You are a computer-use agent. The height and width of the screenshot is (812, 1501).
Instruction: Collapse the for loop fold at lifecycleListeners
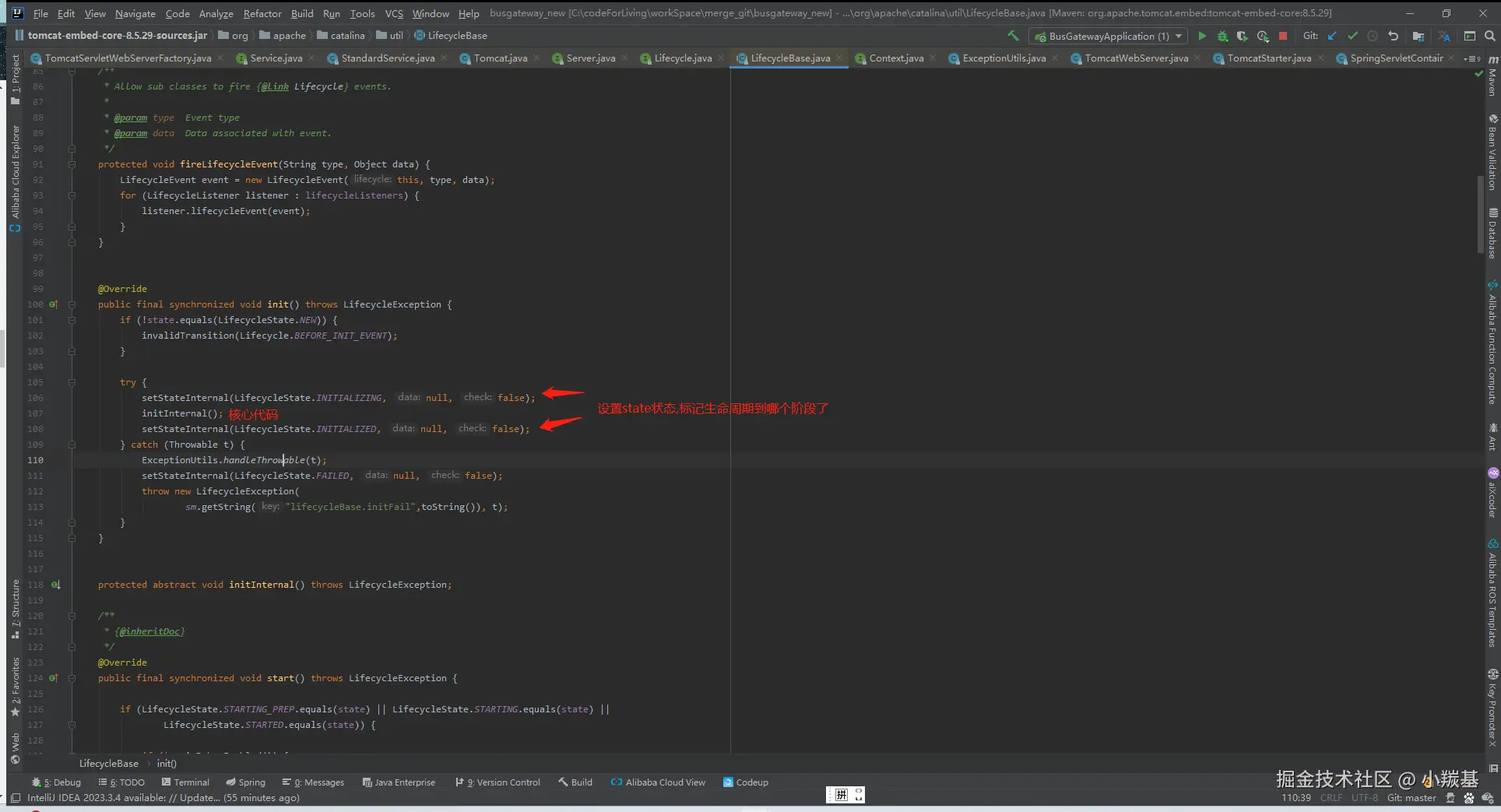pyautogui.click(x=72, y=195)
